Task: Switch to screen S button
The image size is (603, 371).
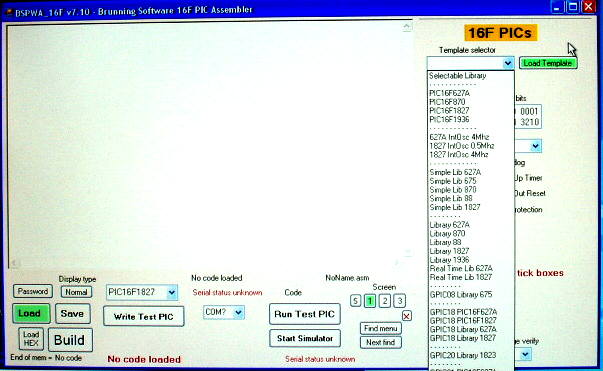Action: (355, 301)
